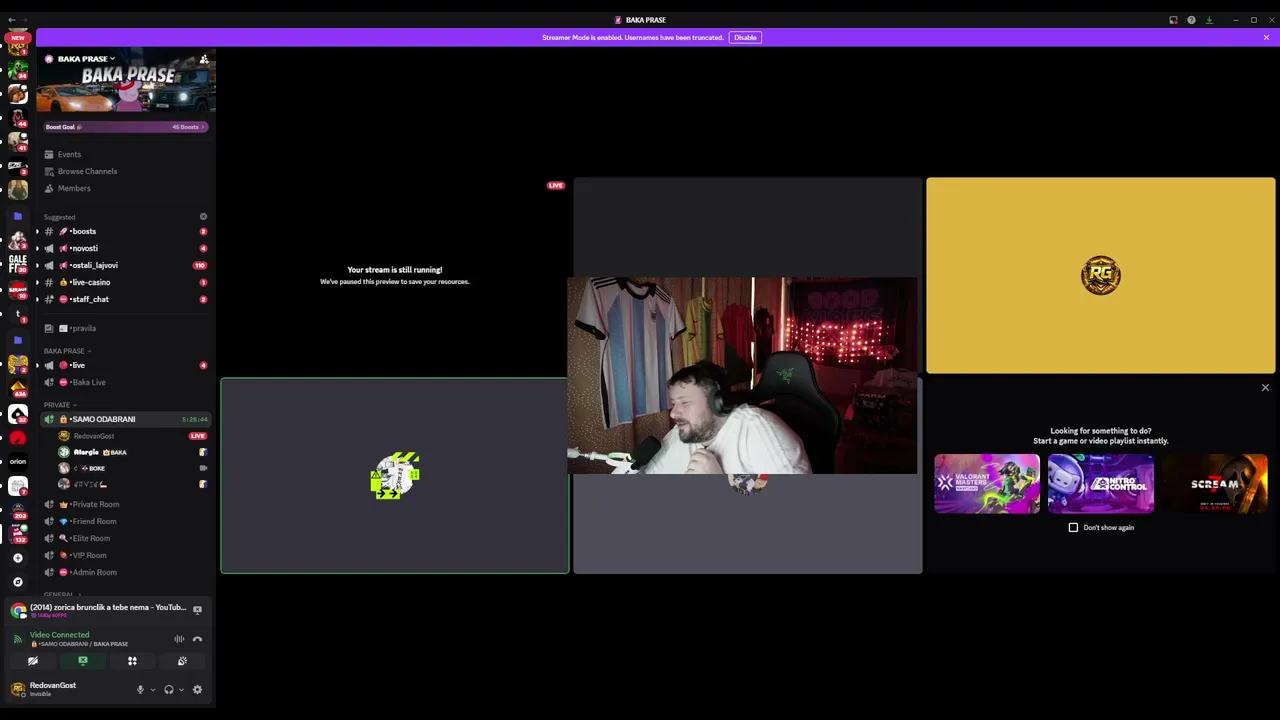Disable Streamer Mode button in banner
The height and width of the screenshot is (720, 1280).
745,37
